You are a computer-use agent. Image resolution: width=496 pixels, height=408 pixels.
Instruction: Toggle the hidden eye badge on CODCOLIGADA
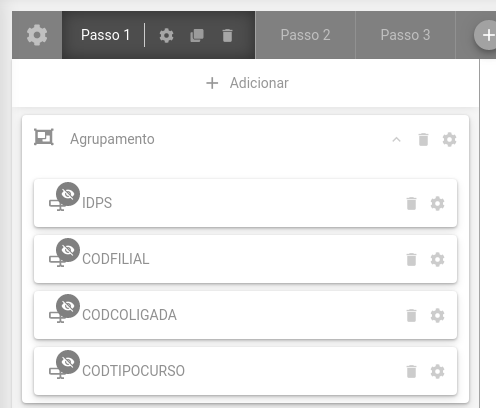click(x=68, y=306)
